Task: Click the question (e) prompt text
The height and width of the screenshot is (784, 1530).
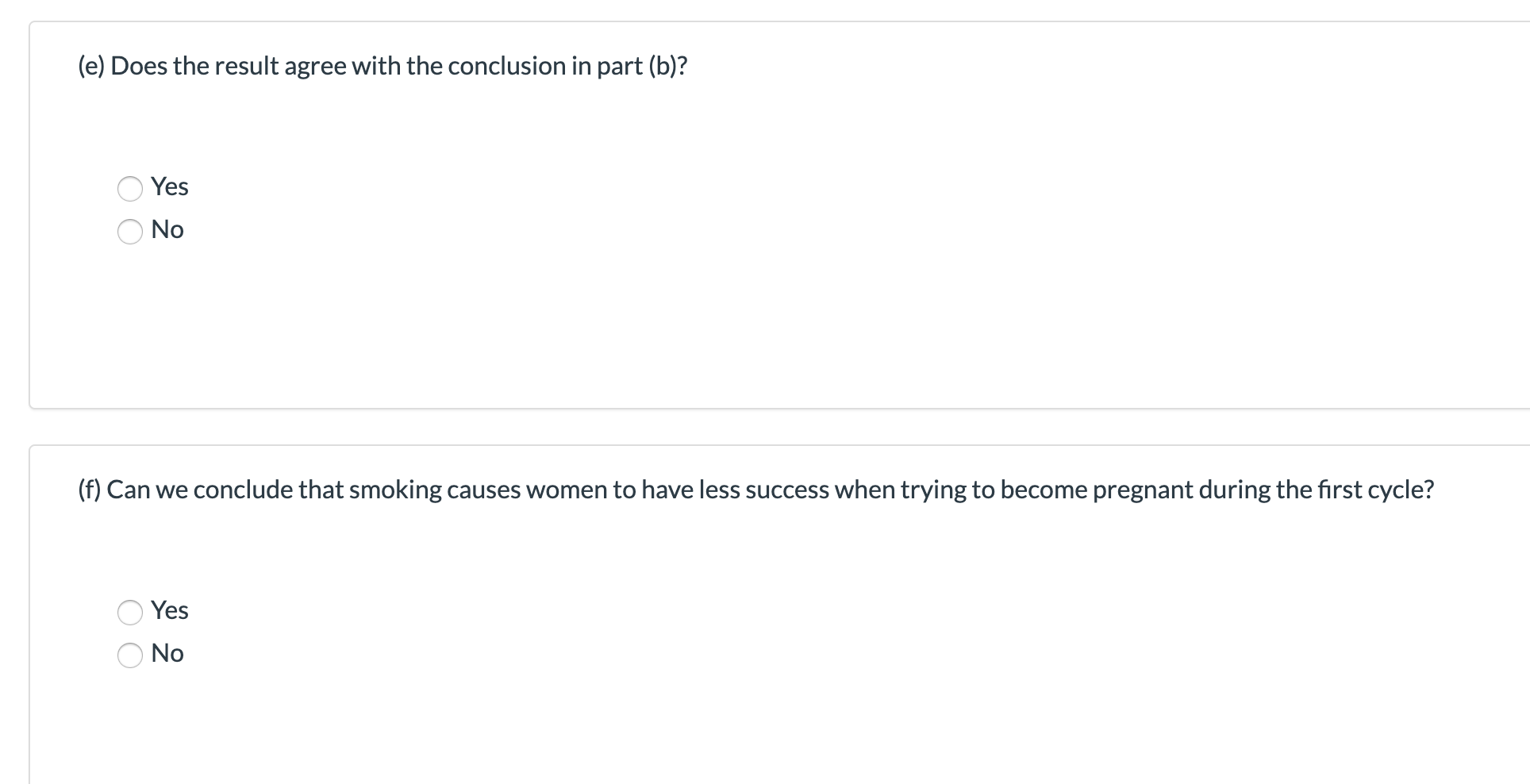Action: tap(382, 66)
